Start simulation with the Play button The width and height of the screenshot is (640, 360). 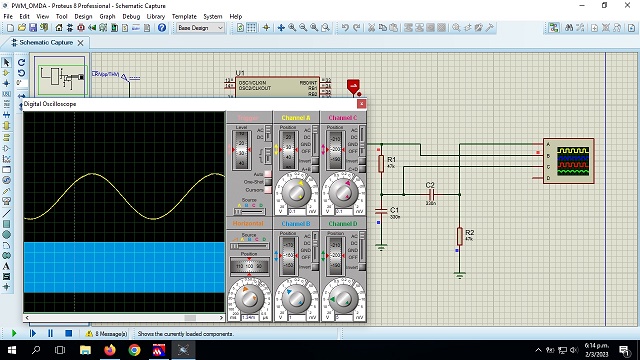(x=14, y=333)
